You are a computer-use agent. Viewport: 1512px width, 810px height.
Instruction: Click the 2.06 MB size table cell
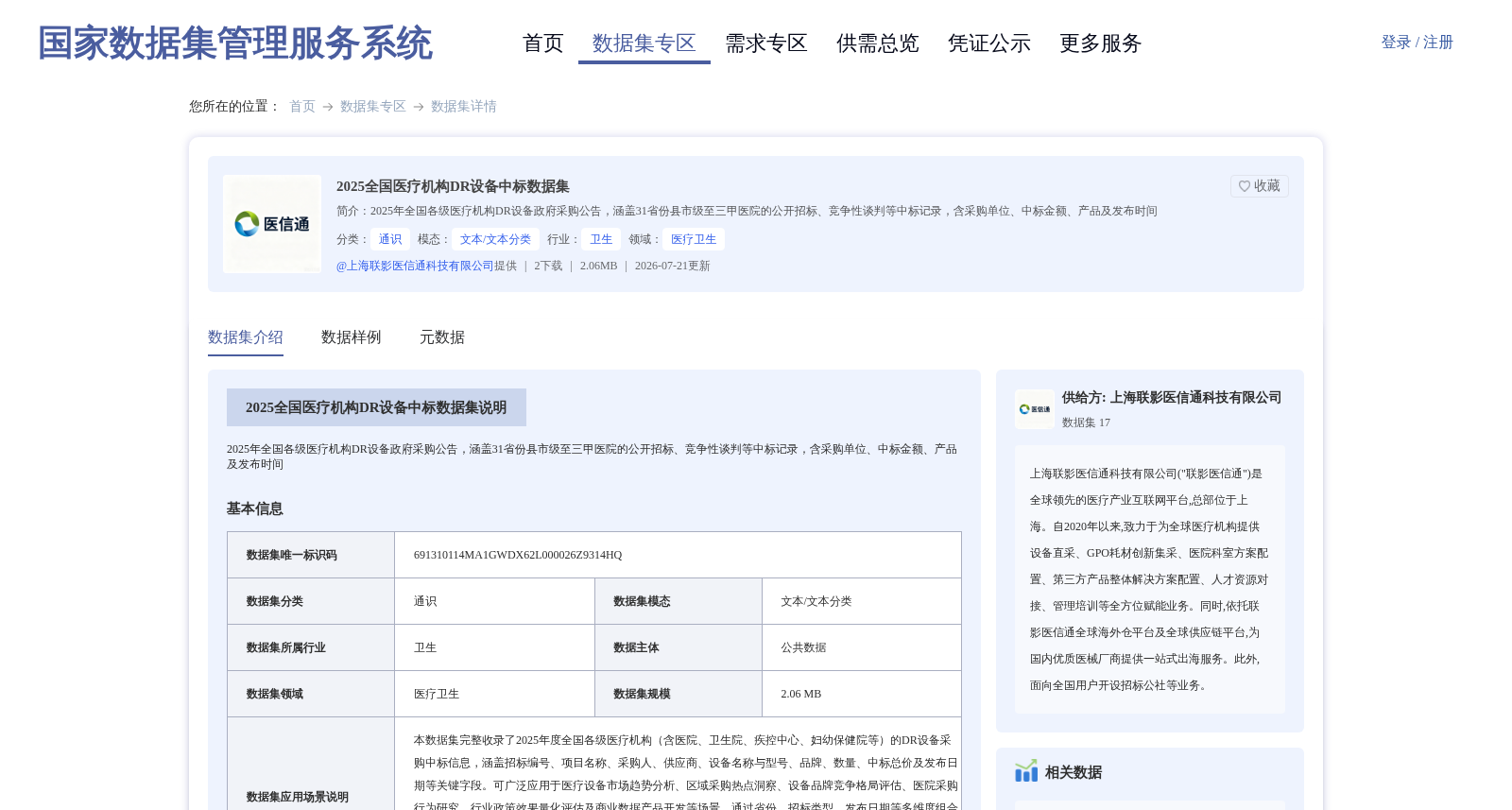(x=861, y=694)
